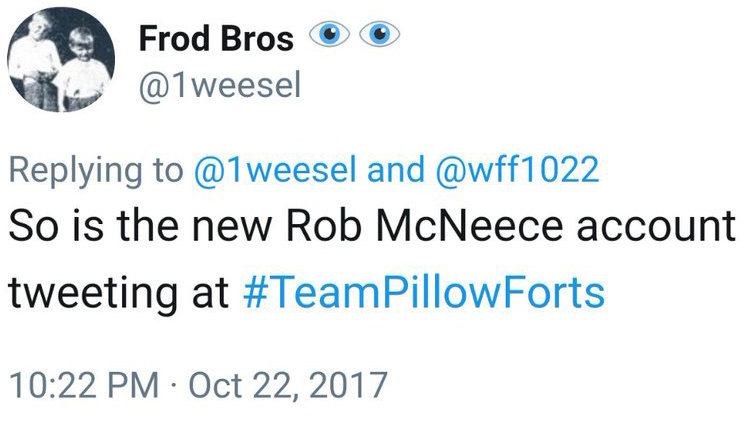
Task: Click the Frod Bros display name
Action: (x=216, y=39)
